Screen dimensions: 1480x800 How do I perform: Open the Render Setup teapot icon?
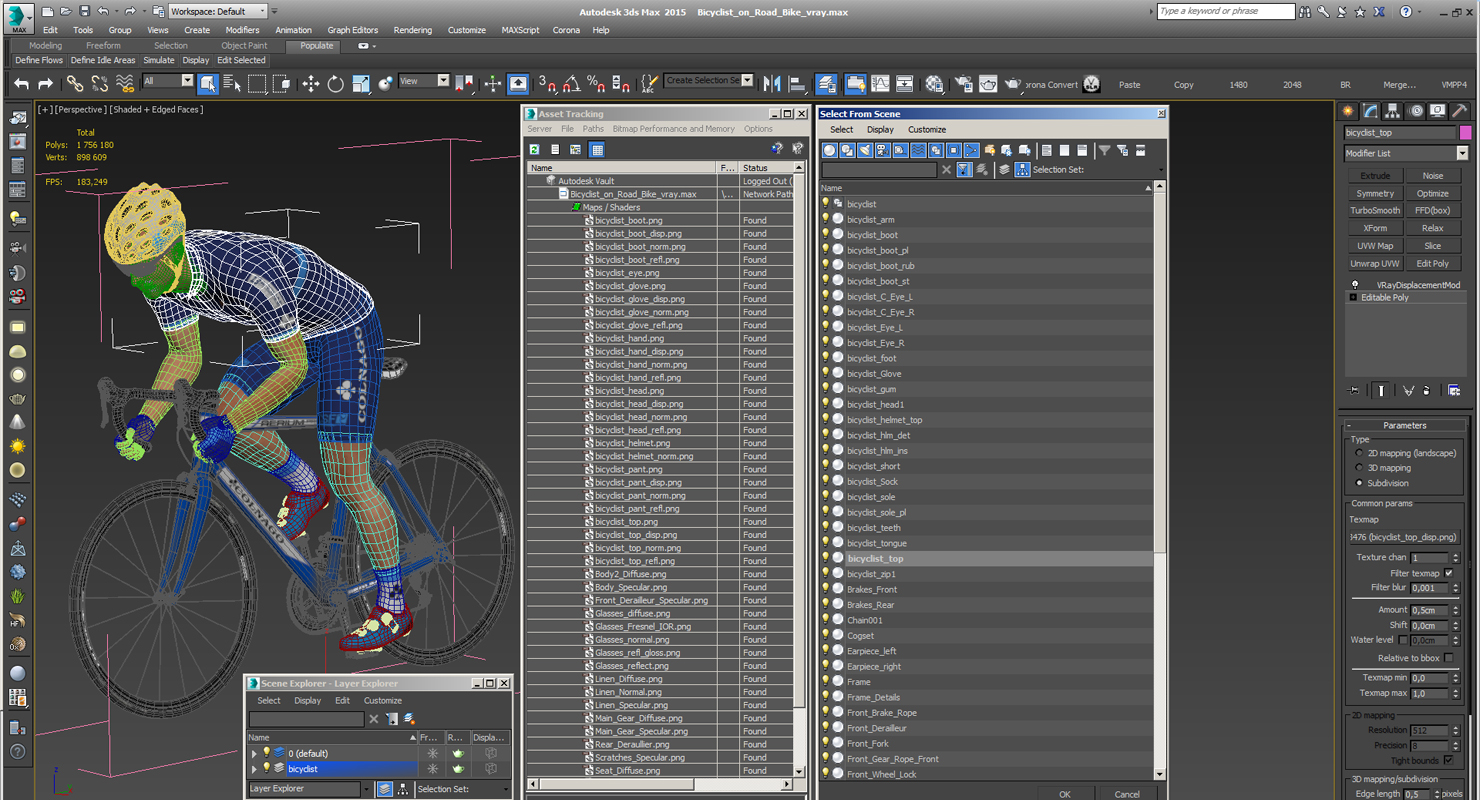click(963, 84)
